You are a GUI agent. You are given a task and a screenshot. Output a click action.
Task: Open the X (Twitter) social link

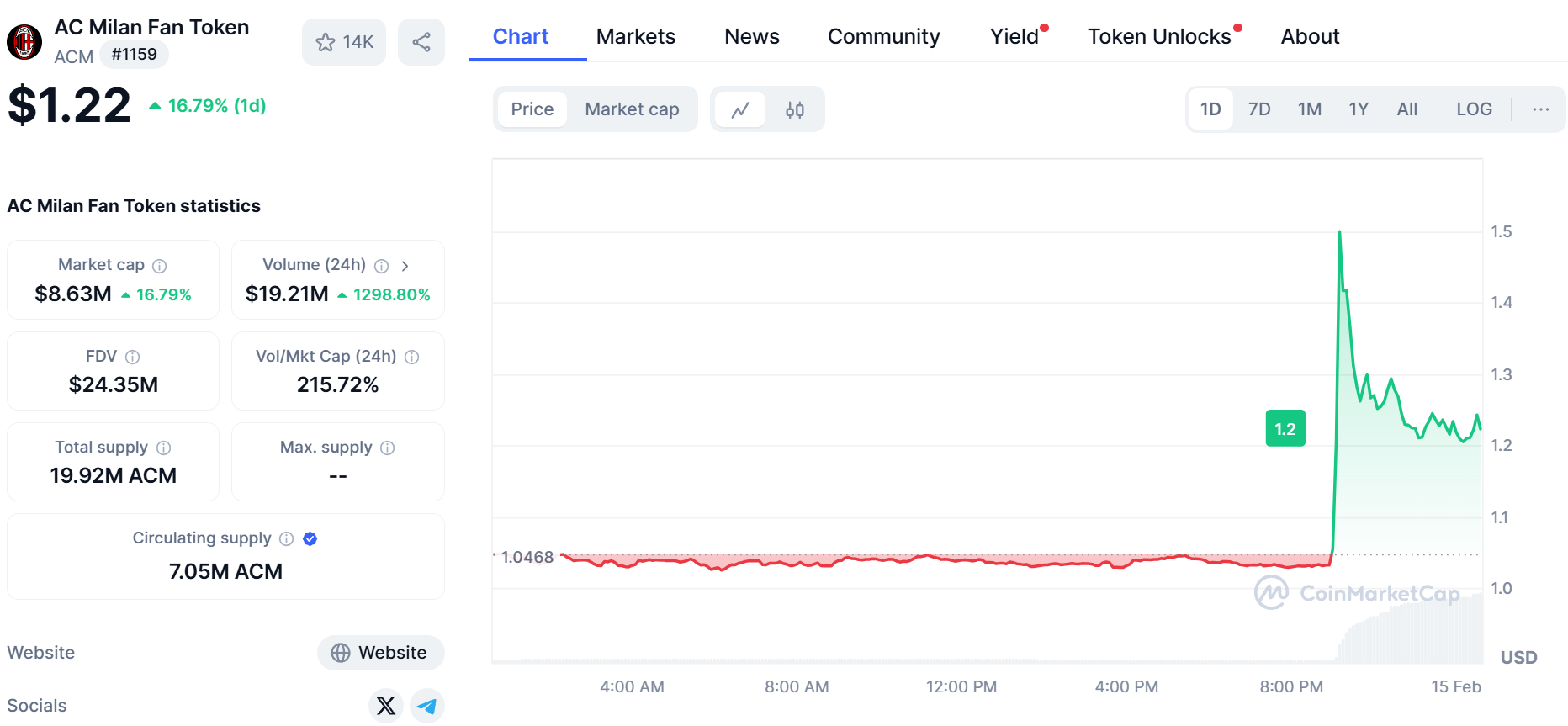point(386,705)
